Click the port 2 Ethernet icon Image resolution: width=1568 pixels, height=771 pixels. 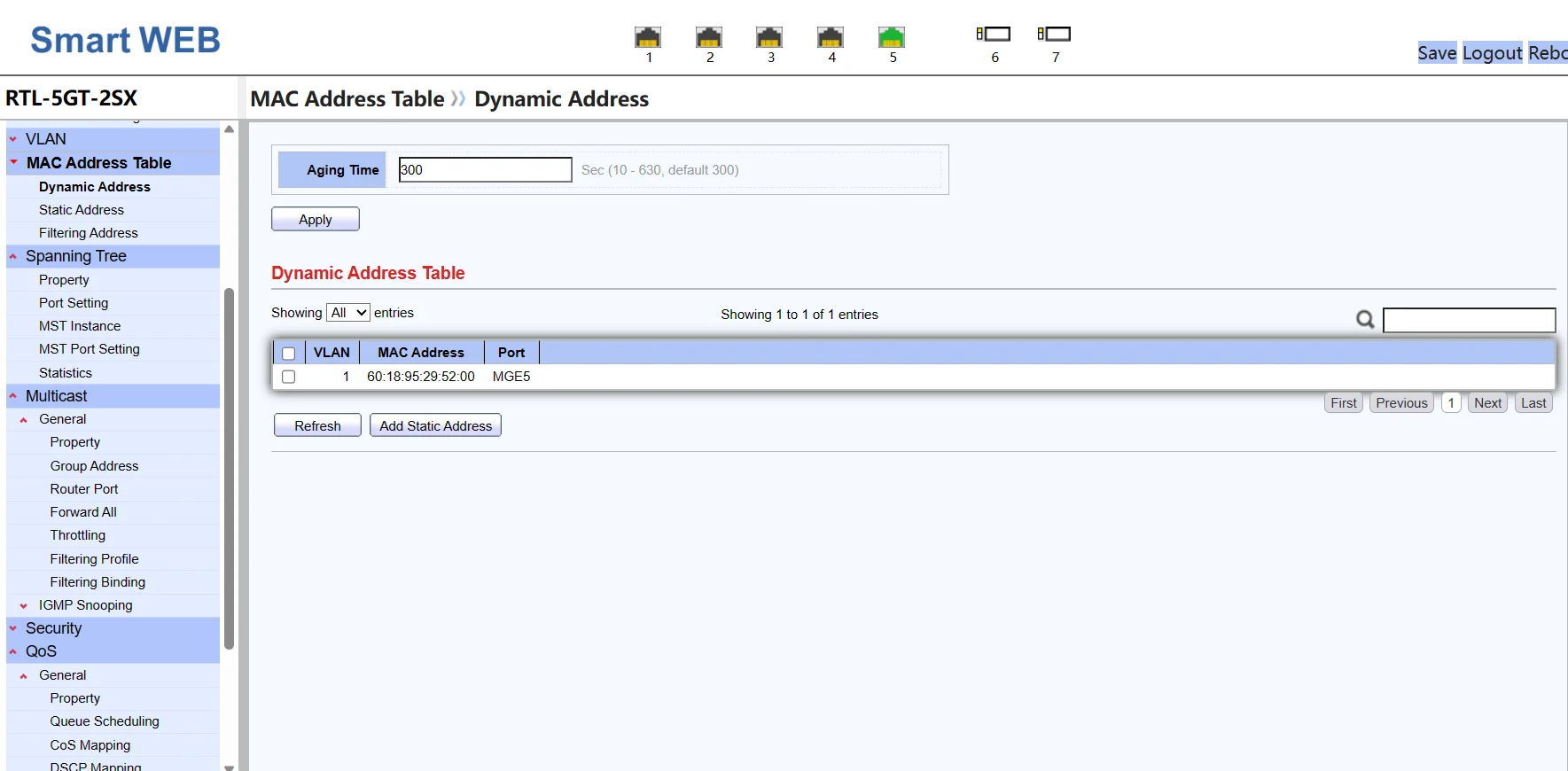pos(709,37)
